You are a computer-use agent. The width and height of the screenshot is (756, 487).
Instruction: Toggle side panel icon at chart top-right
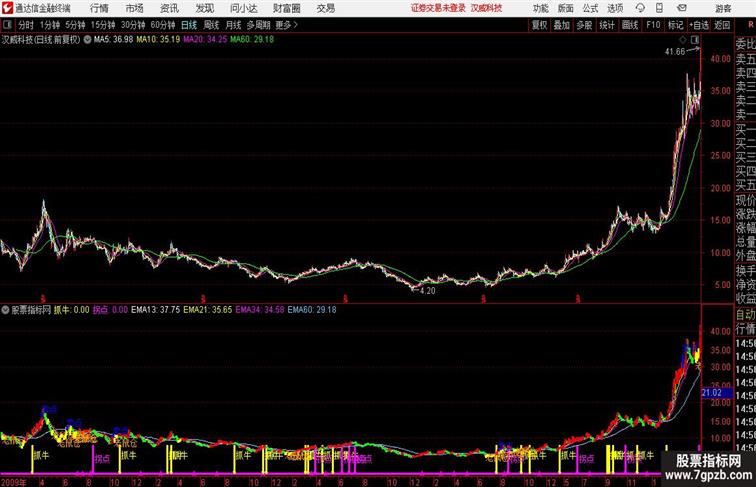pos(695,40)
